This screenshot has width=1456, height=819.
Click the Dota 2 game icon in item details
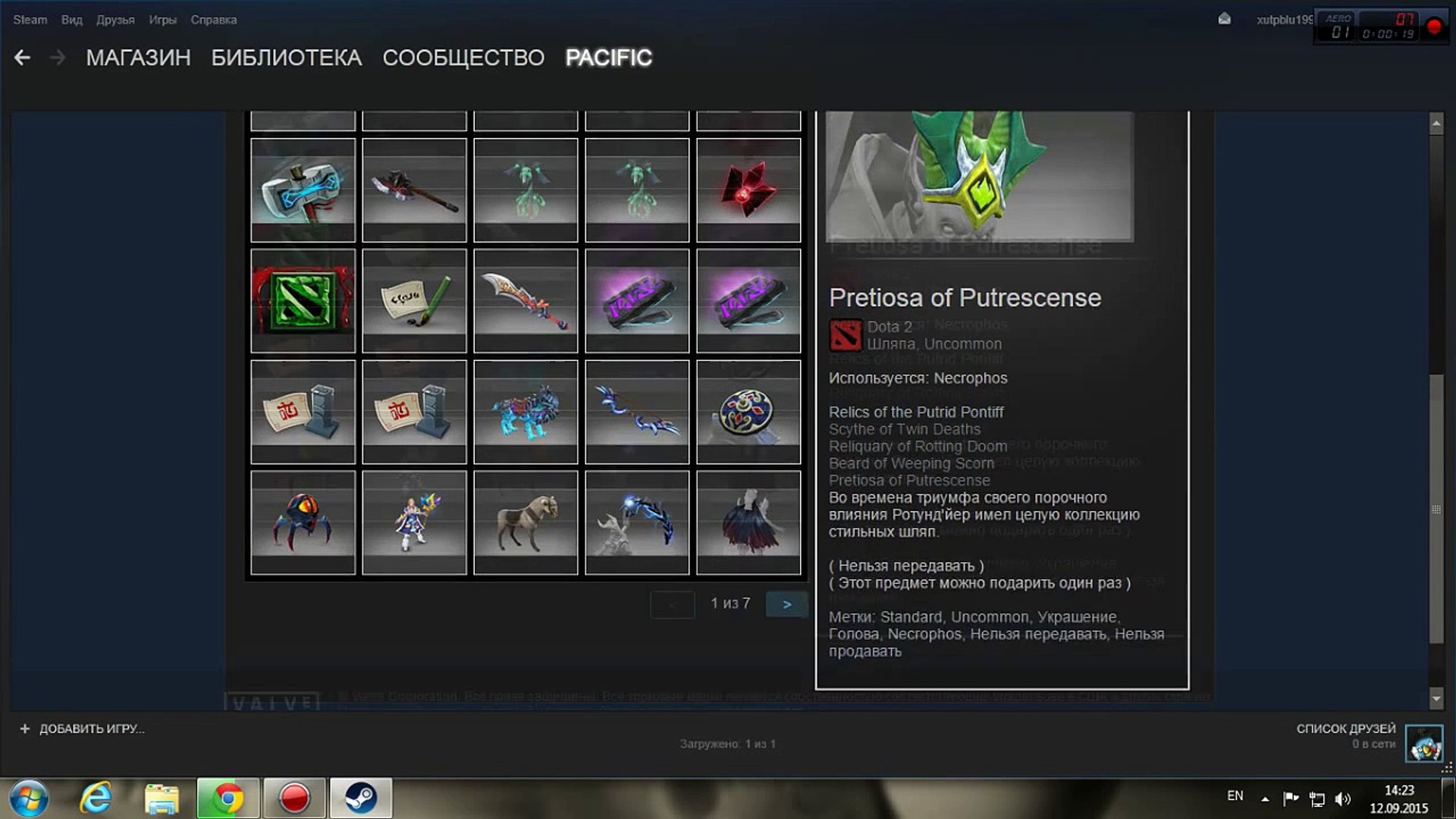pos(846,335)
